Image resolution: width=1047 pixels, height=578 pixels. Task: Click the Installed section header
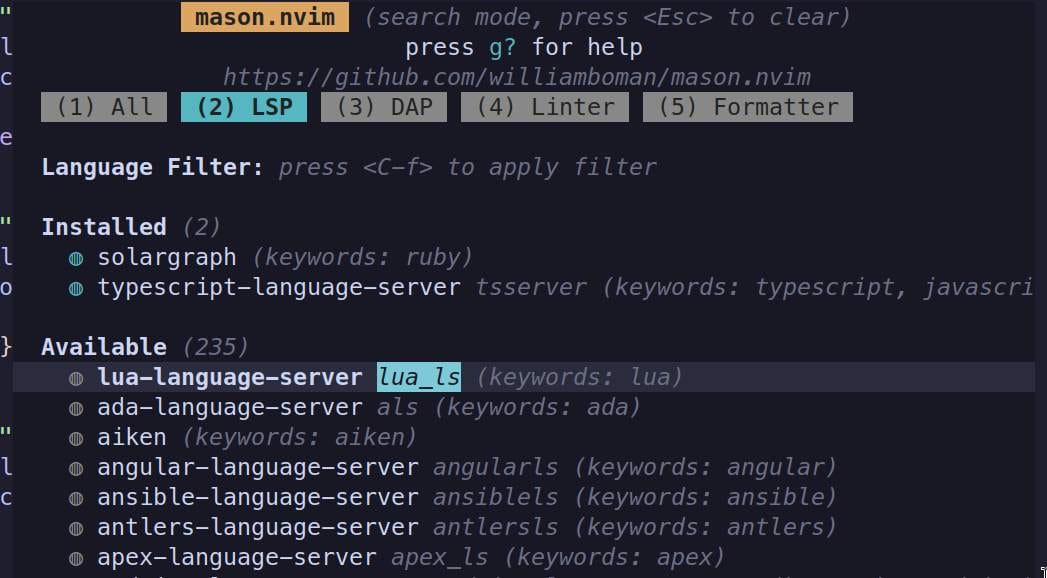click(103, 227)
